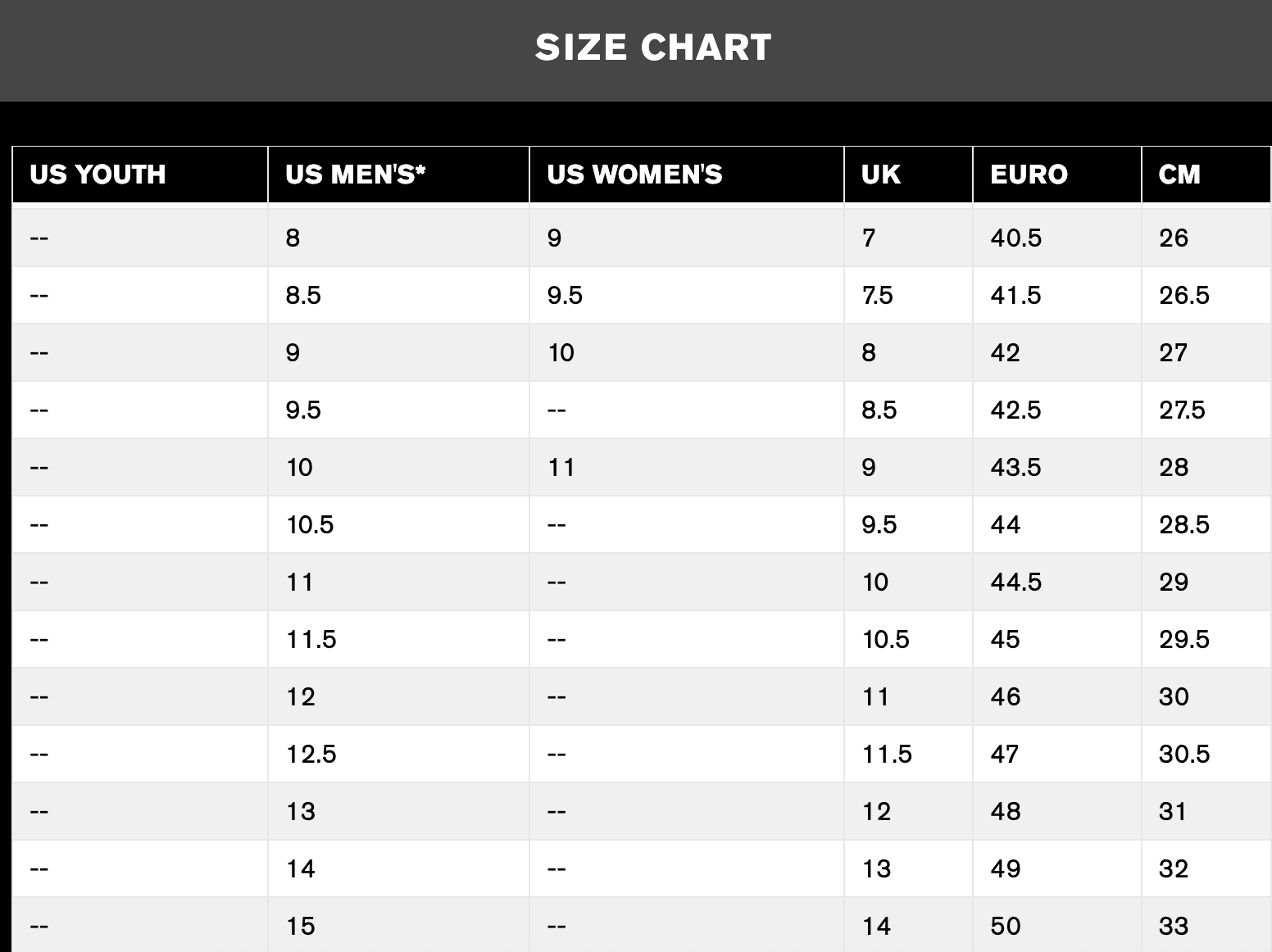
Task: Select Euro size 43.5 cell
Action: coord(1057,467)
